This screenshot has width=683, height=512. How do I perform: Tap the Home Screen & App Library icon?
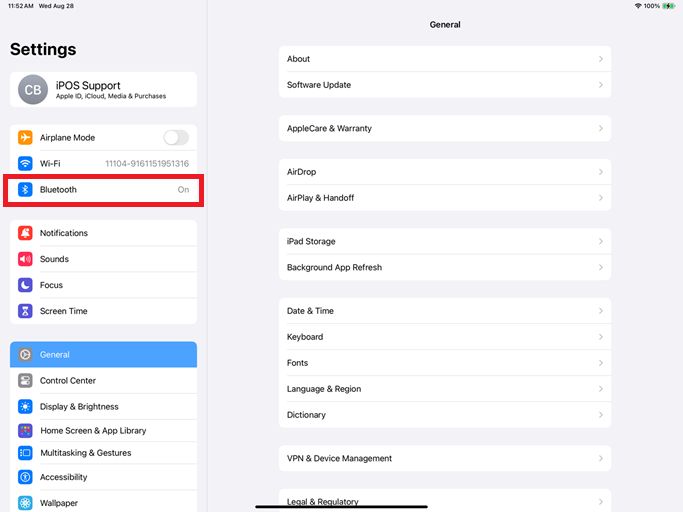(x=25, y=431)
